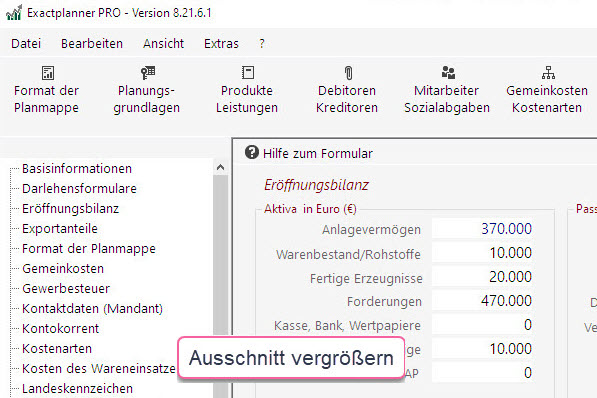Select Basisinformationen in the tree
Image resolution: width=597 pixels, height=398 pixels.
point(77,168)
